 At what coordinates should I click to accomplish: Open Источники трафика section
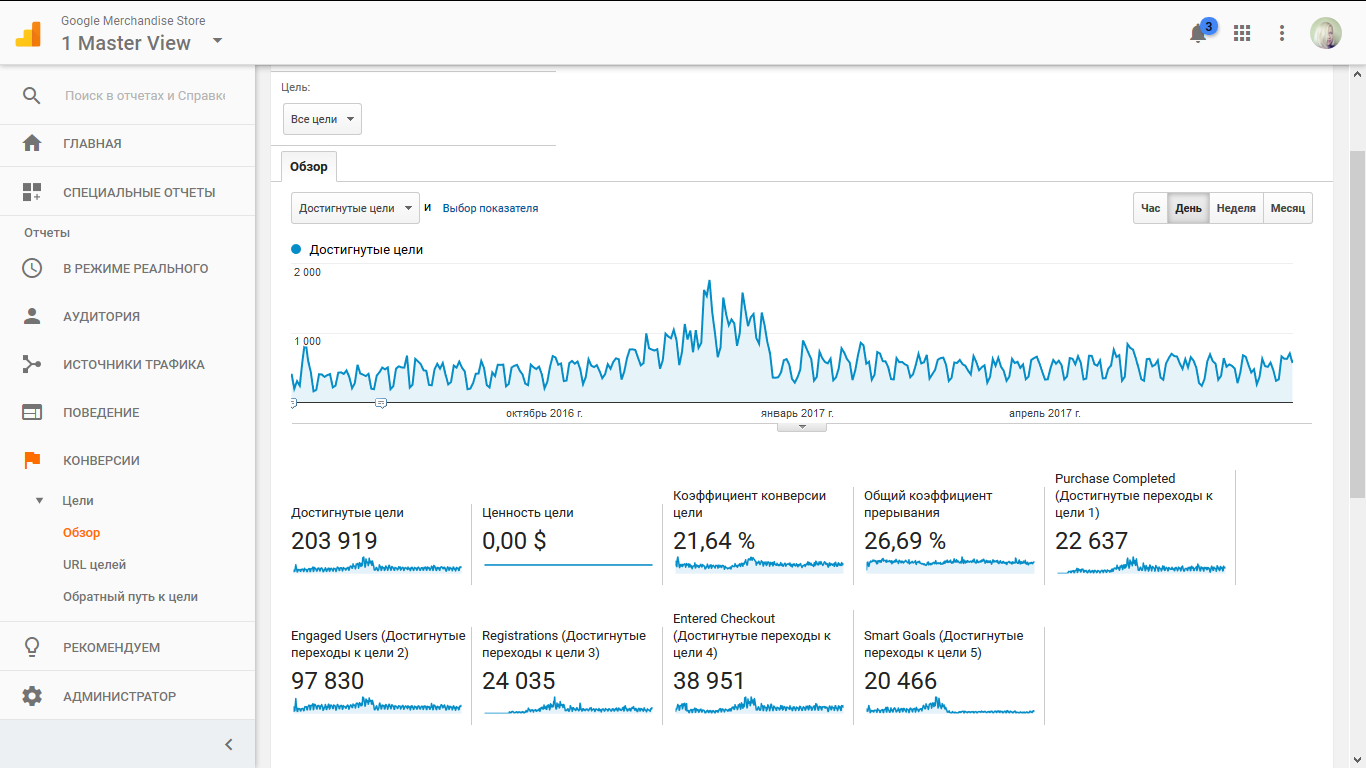click(x=135, y=364)
